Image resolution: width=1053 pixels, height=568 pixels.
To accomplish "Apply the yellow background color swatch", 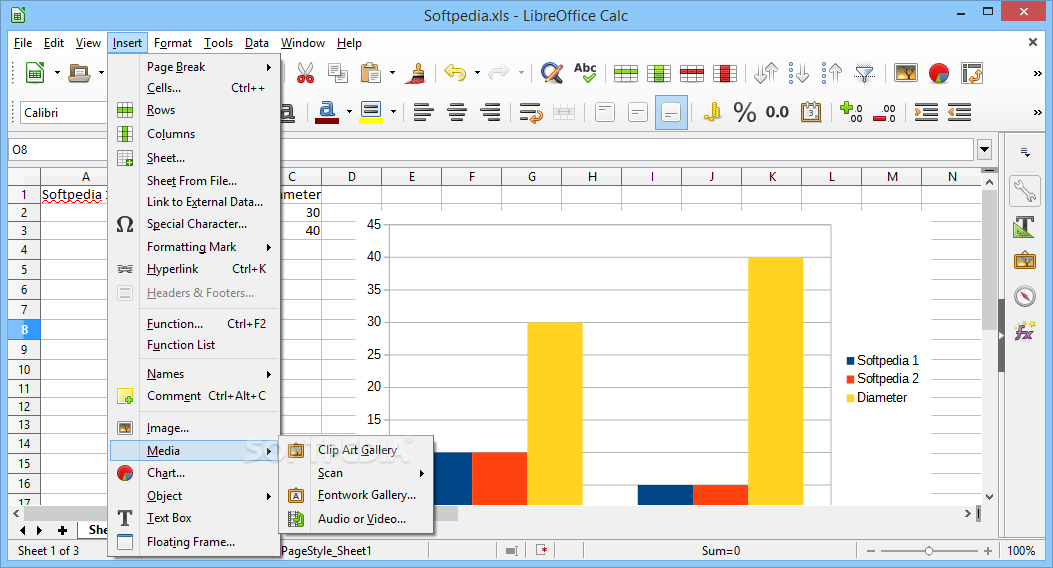I will tap(371, 121).
